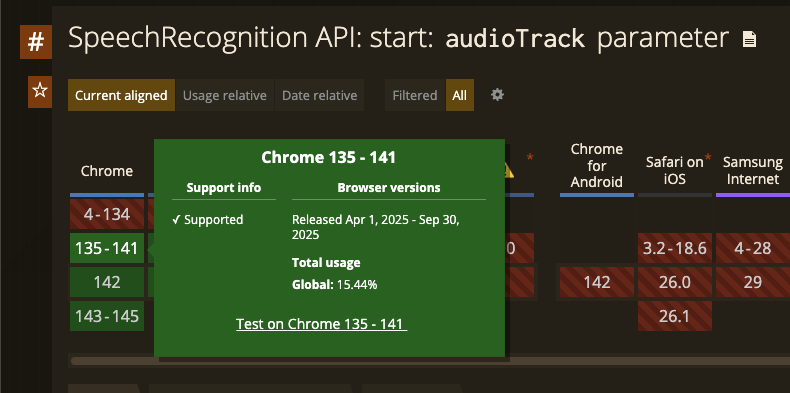Click the Chrome for Android 142 cell
Viewport: 790px width, 393px height.
(x=597, y=282)
